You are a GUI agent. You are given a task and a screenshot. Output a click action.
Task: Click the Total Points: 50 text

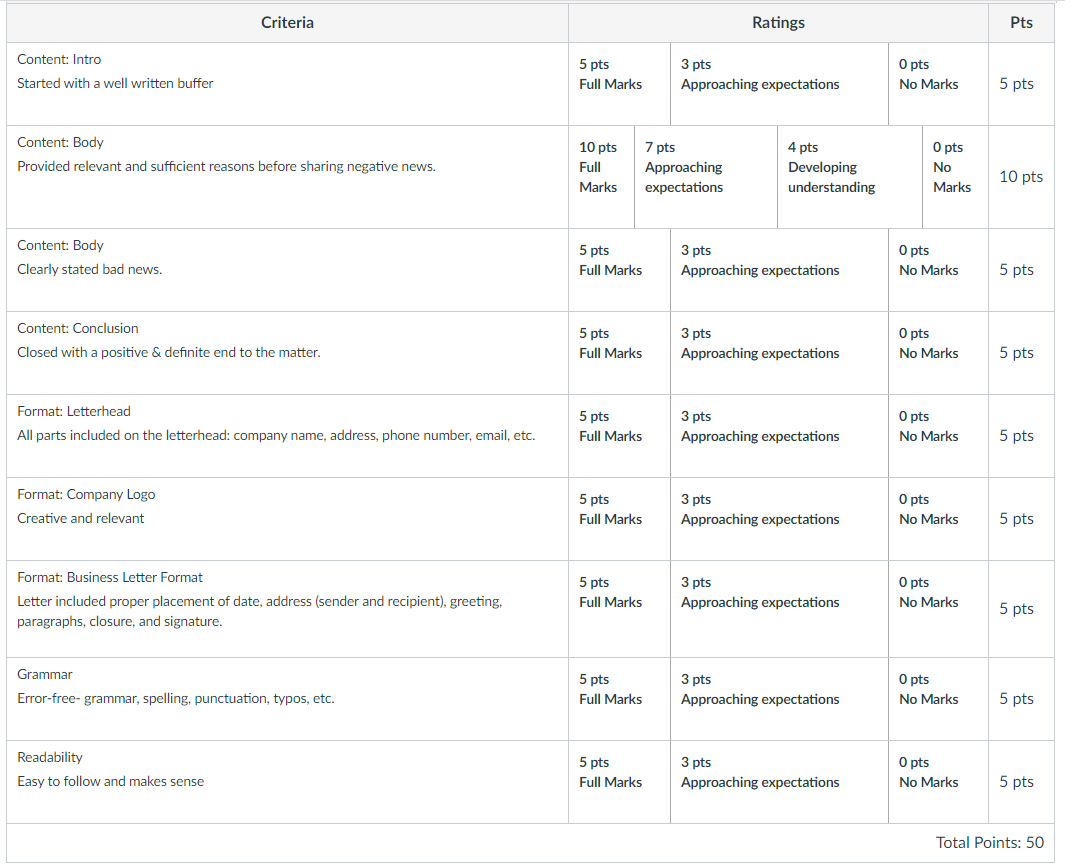tap(990, 843)
